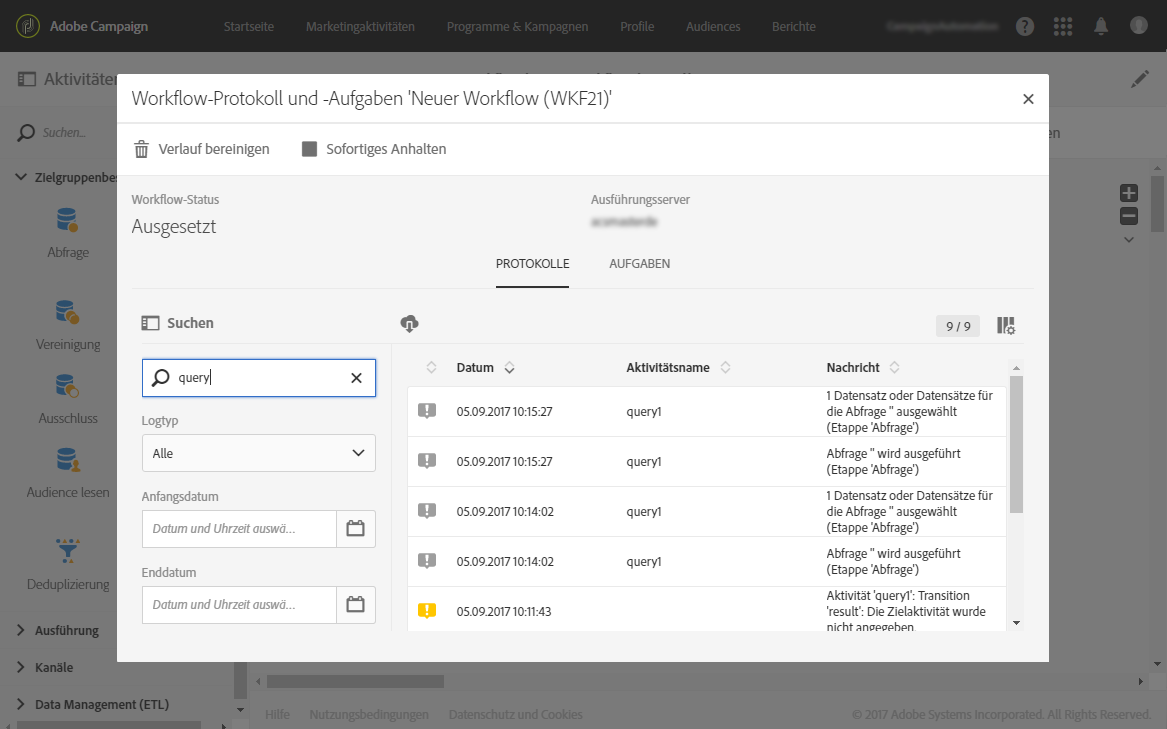The height and width of the screenshot is (729, 1167).
Task: Open the column configuration icon
Action: [x=1006, y=325]
